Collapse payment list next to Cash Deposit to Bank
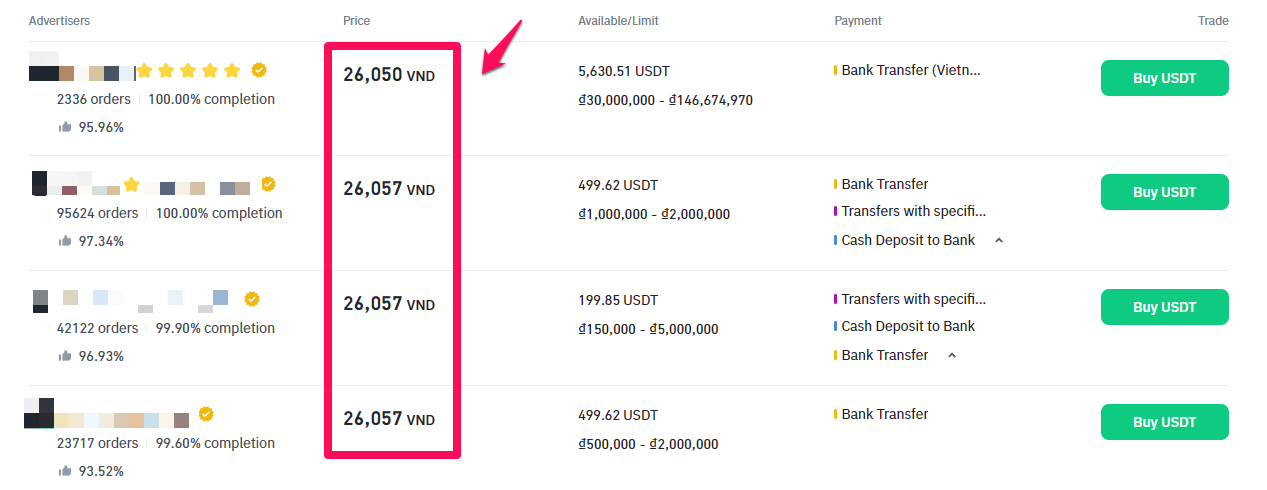Viewport: 1267px width, 490px height. tap(998, 241)
